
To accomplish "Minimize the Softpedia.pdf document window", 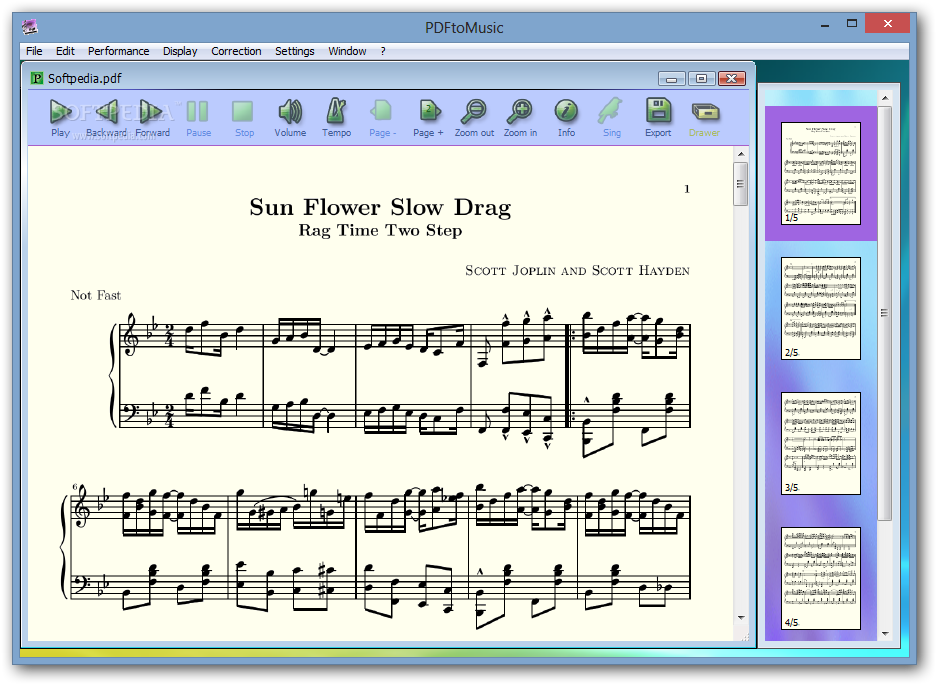I will [672, 79].
